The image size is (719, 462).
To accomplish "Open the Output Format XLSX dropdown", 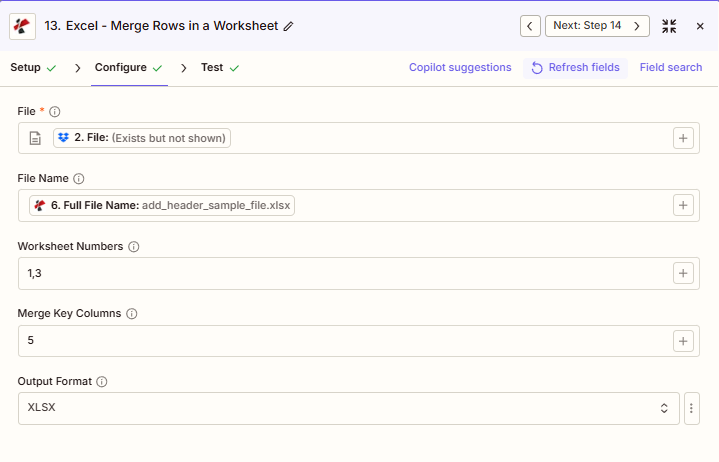I will [x=348, y=408].
